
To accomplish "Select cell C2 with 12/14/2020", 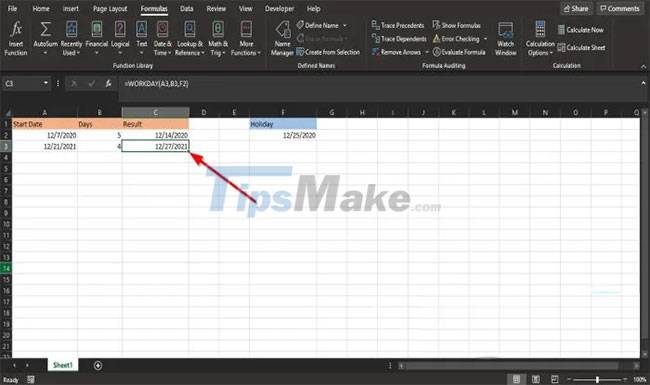I will click(x=155, y=135).
